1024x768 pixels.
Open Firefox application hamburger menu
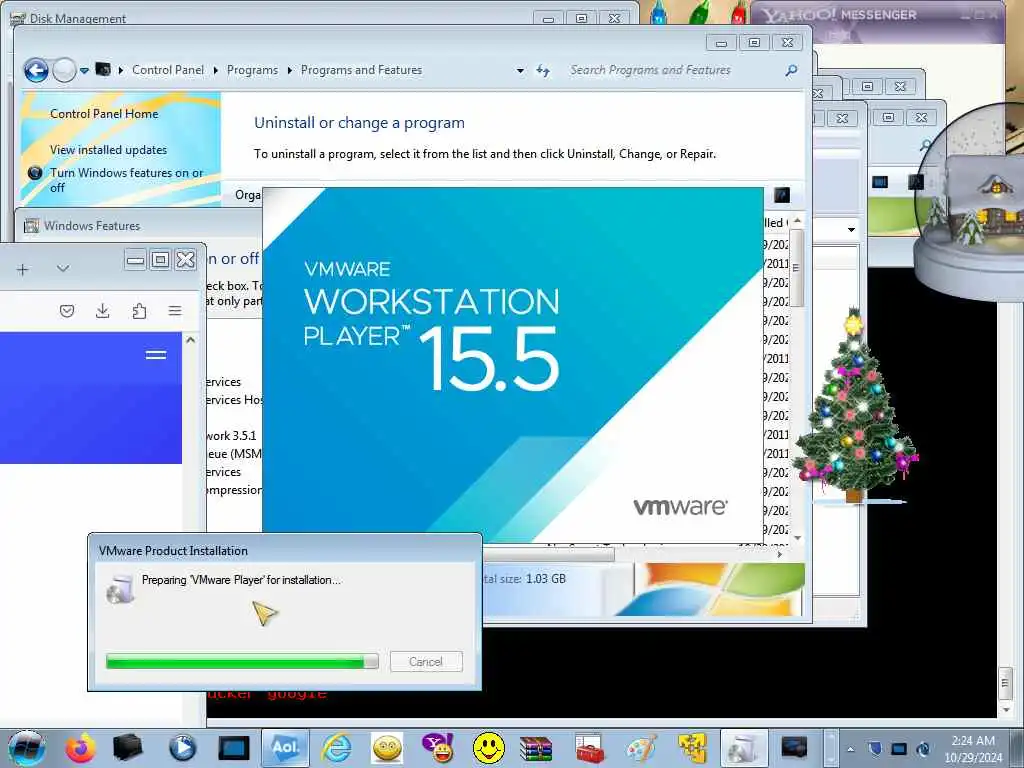(x=175, y=311)
